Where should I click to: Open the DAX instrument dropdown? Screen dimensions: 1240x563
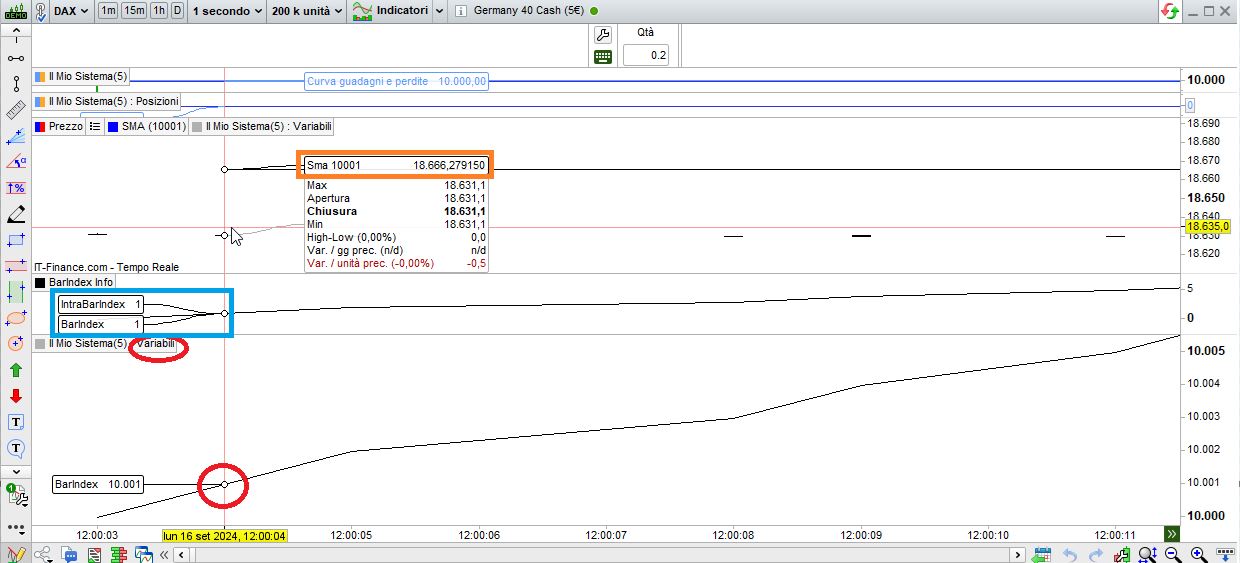tap(70, 11)
